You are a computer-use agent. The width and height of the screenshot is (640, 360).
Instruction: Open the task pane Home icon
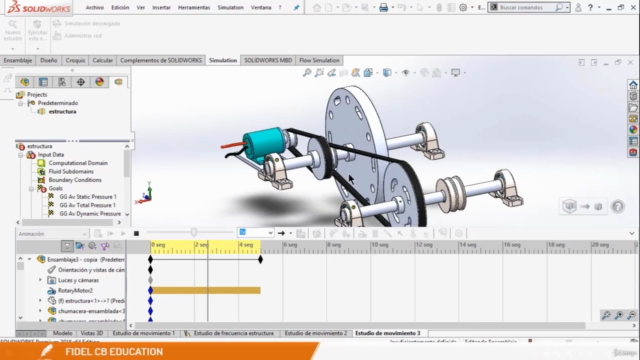point(633,85)
